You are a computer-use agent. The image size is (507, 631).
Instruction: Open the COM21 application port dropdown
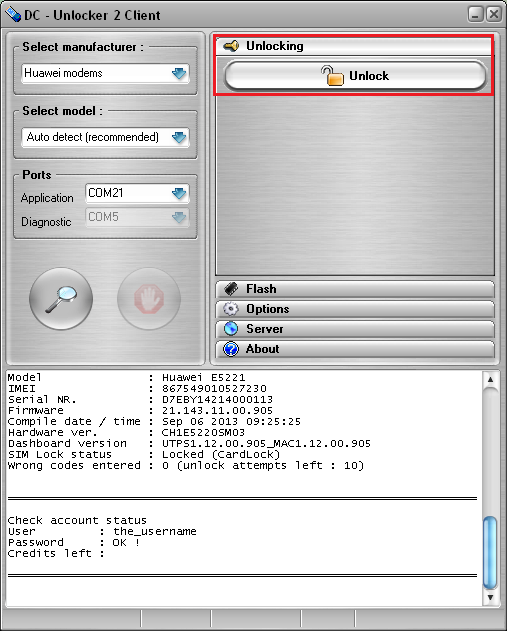point(137,193)
